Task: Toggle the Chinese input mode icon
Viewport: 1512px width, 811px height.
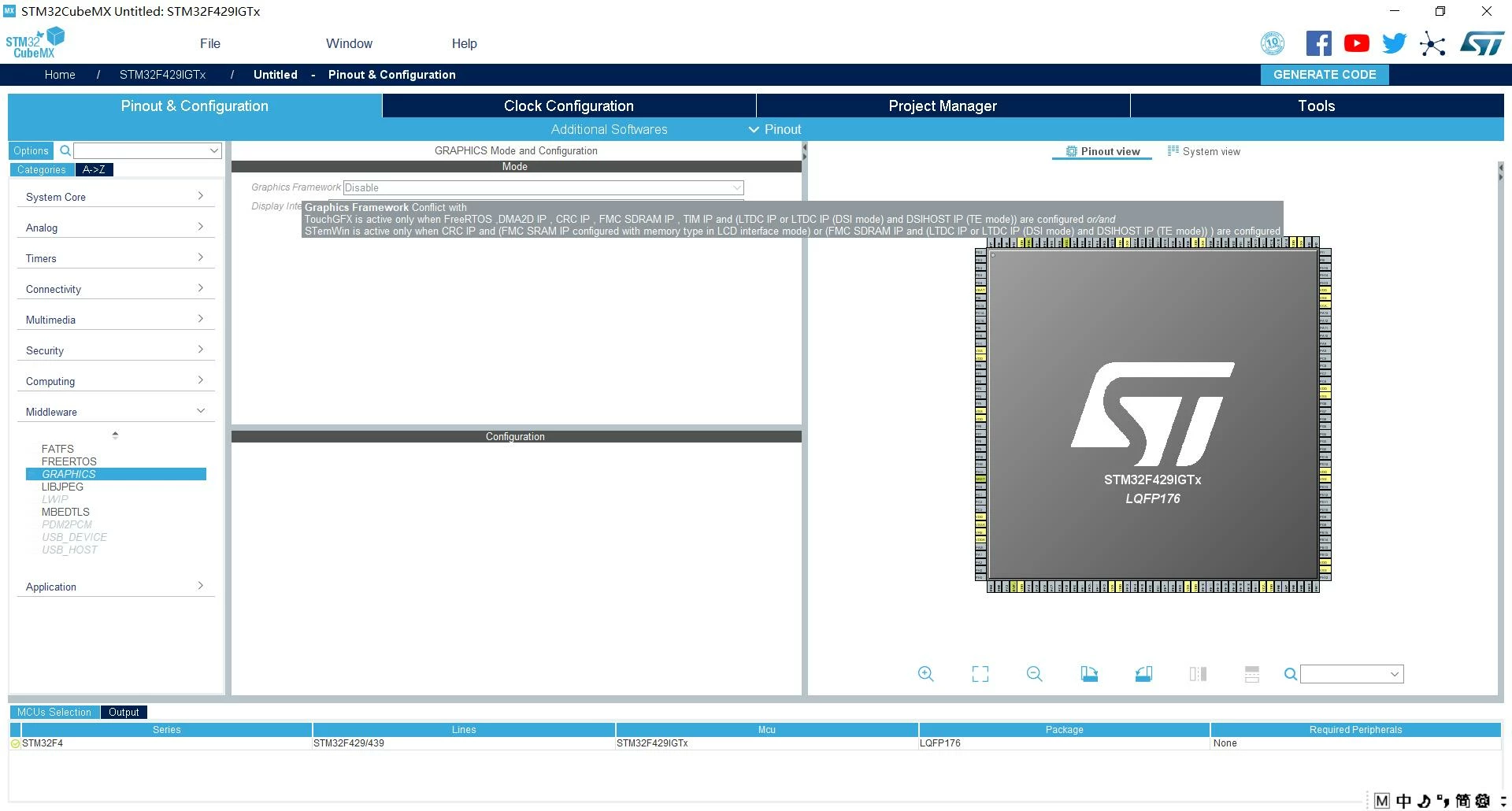Action: [1403, 802]
